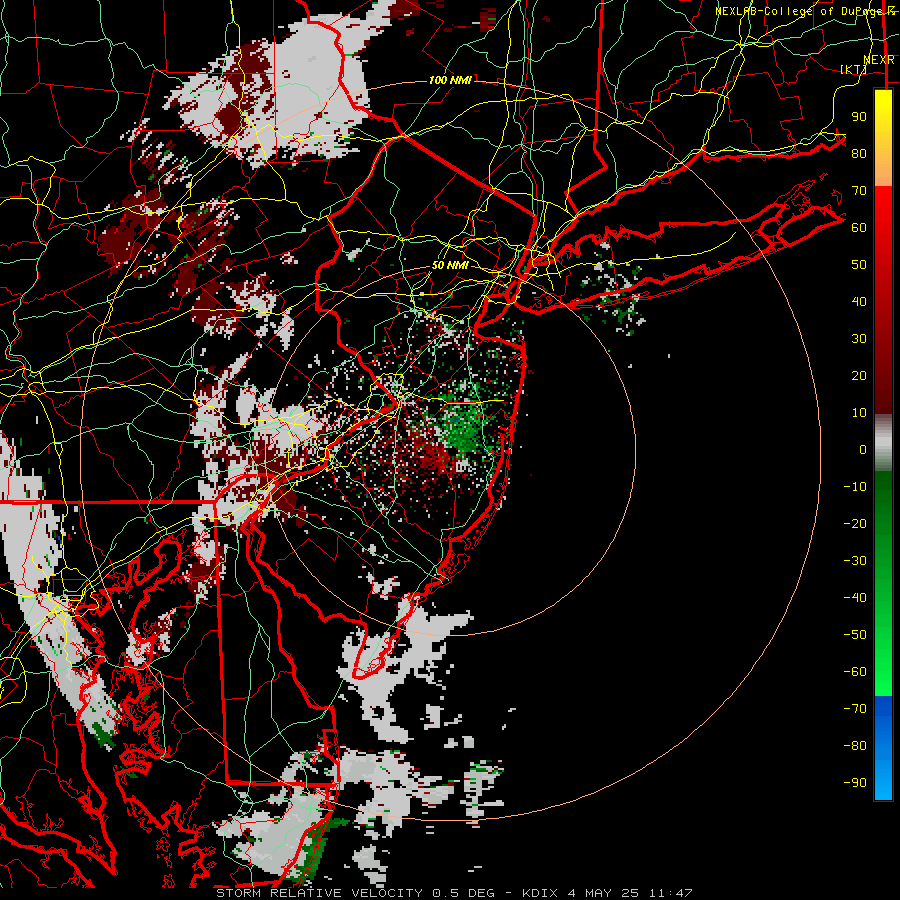Pick the blue segment at color bar bottom
This screenshot has height=900, width=900.
883,748
